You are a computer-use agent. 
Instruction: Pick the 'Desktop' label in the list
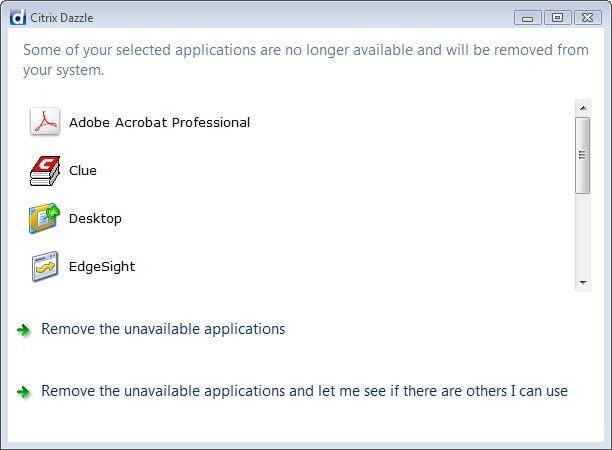tap(95, 218)
